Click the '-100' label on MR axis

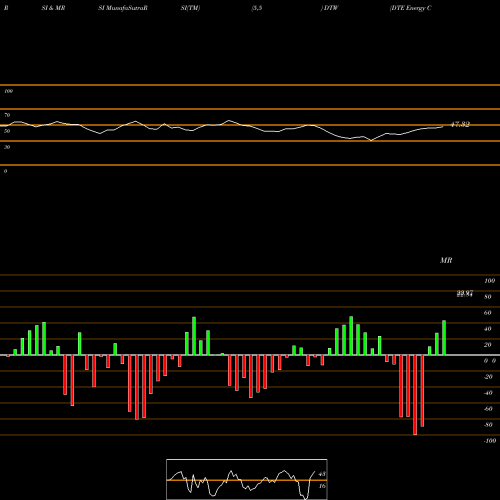tap(489, 441)
